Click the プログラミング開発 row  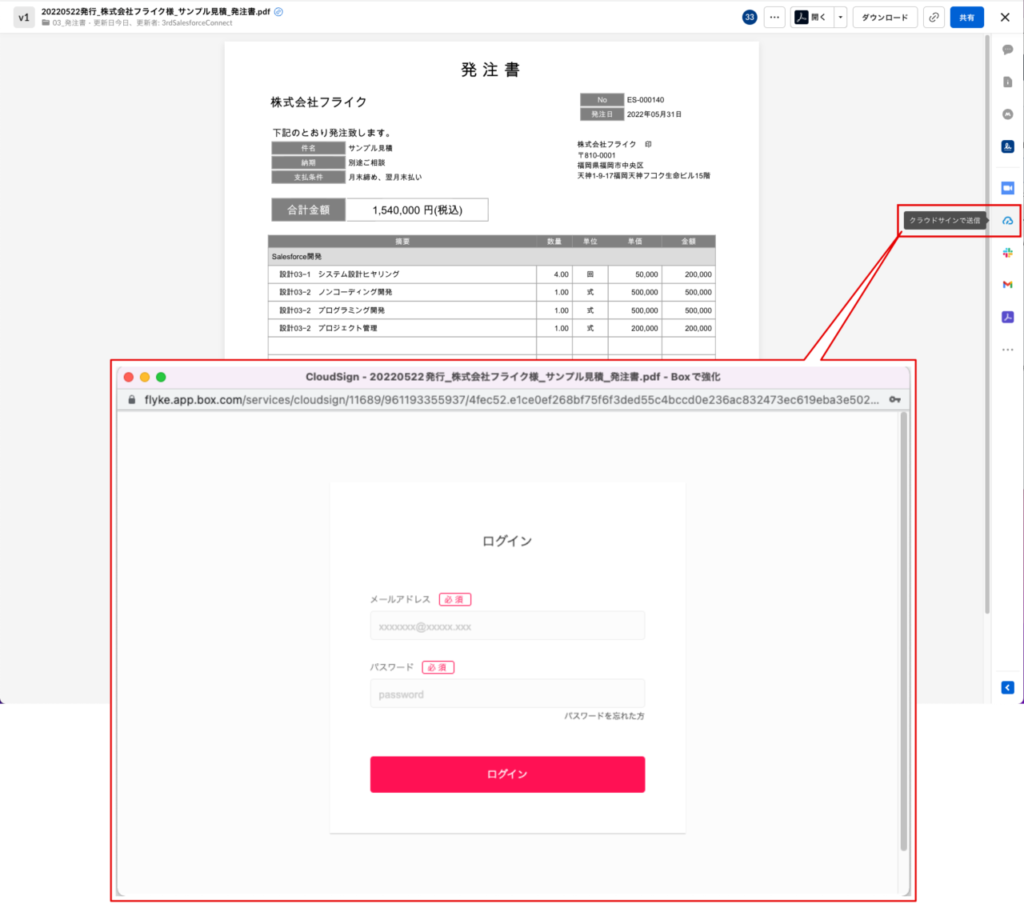click(492, 310)
